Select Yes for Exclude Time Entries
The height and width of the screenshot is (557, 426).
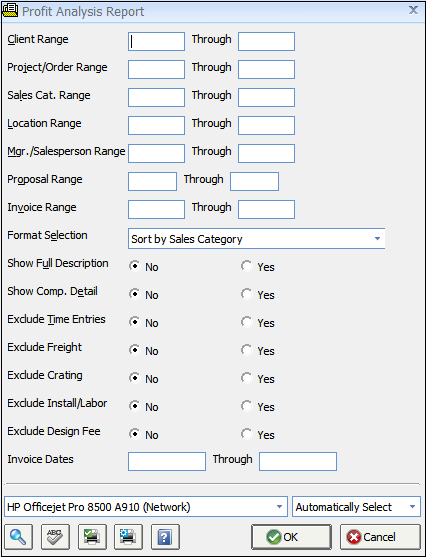coord(247,322)
